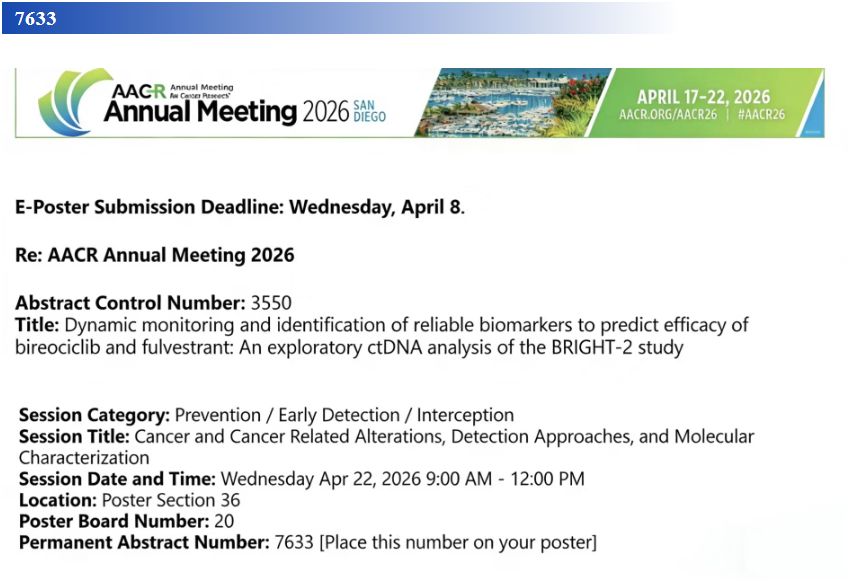This screenshot has height=588, width=850.
Task: Select the 7633 title in blue header
Action: (36, 18)
